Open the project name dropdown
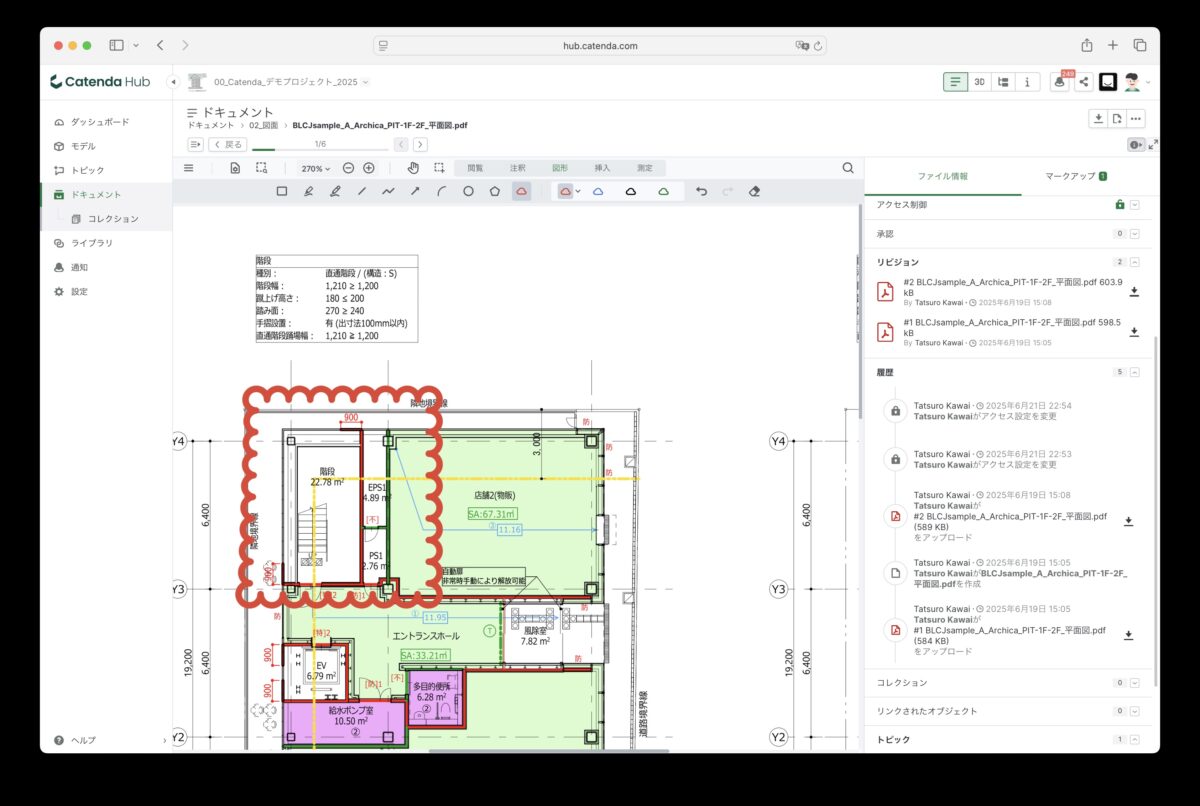Screen dimensions: 1200x806 [292, 82]
